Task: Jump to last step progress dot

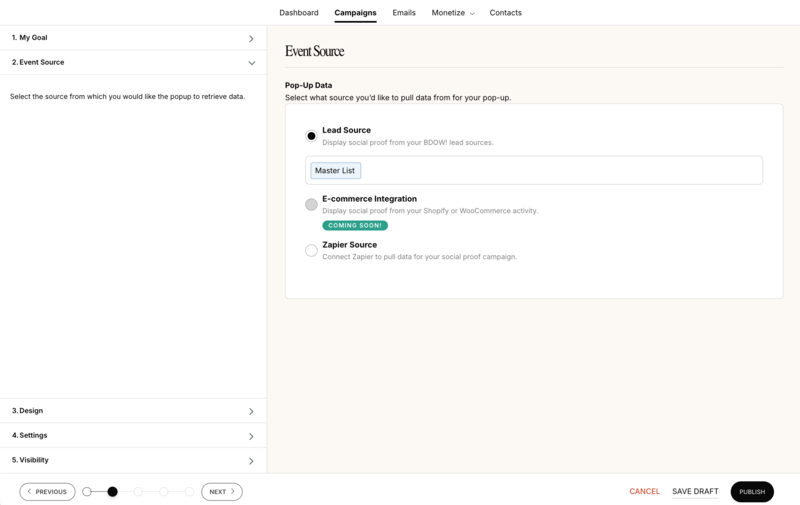Action: (x=189, y=492)
